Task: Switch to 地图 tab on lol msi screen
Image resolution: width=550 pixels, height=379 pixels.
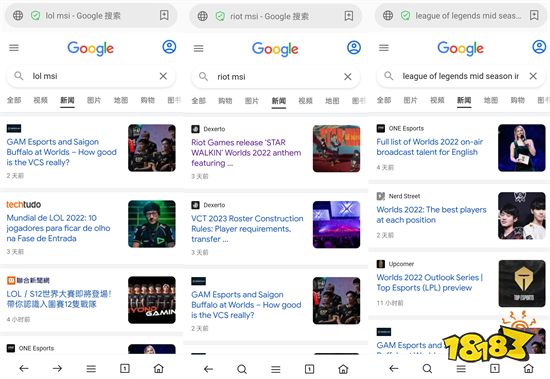Action: click(121, 100)
